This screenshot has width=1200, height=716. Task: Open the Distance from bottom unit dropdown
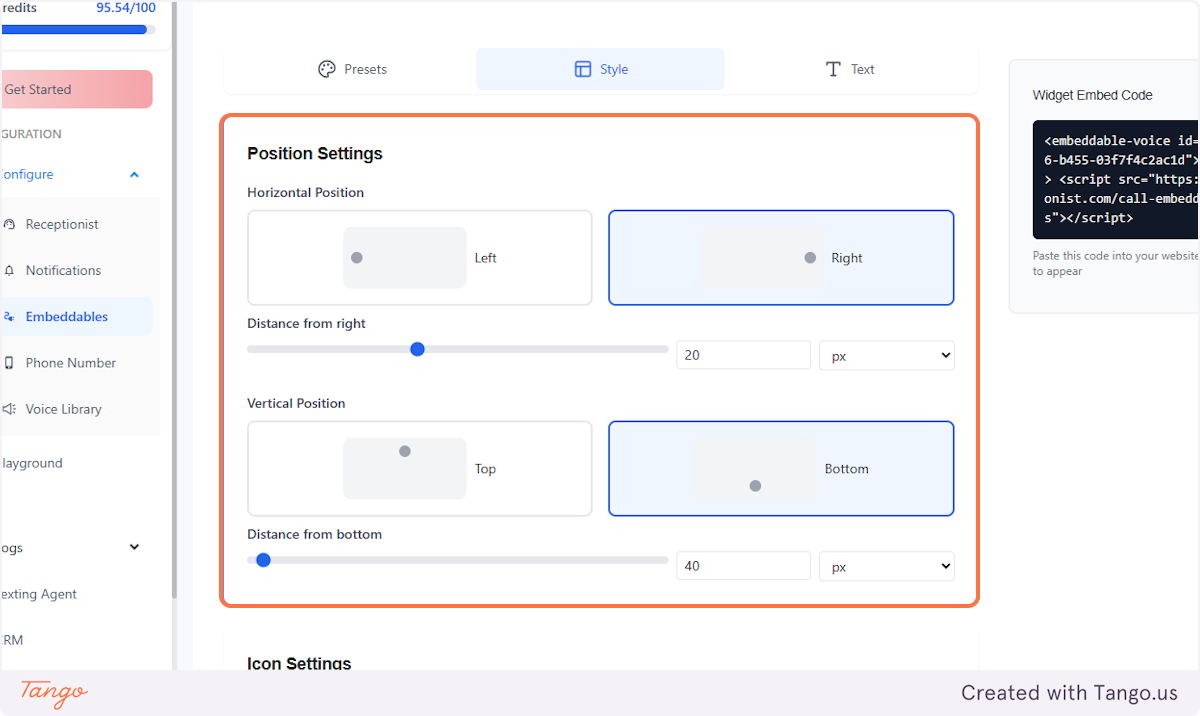(886, 566)
